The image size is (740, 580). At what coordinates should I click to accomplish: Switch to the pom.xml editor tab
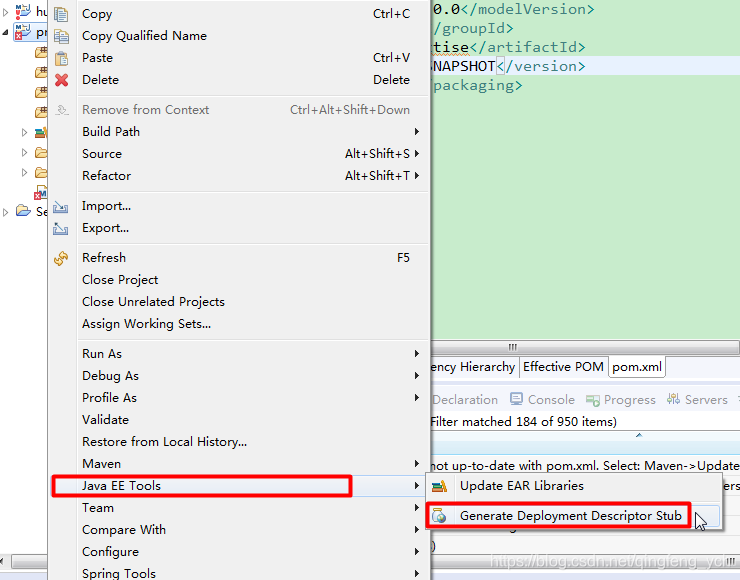click(637, 367)
